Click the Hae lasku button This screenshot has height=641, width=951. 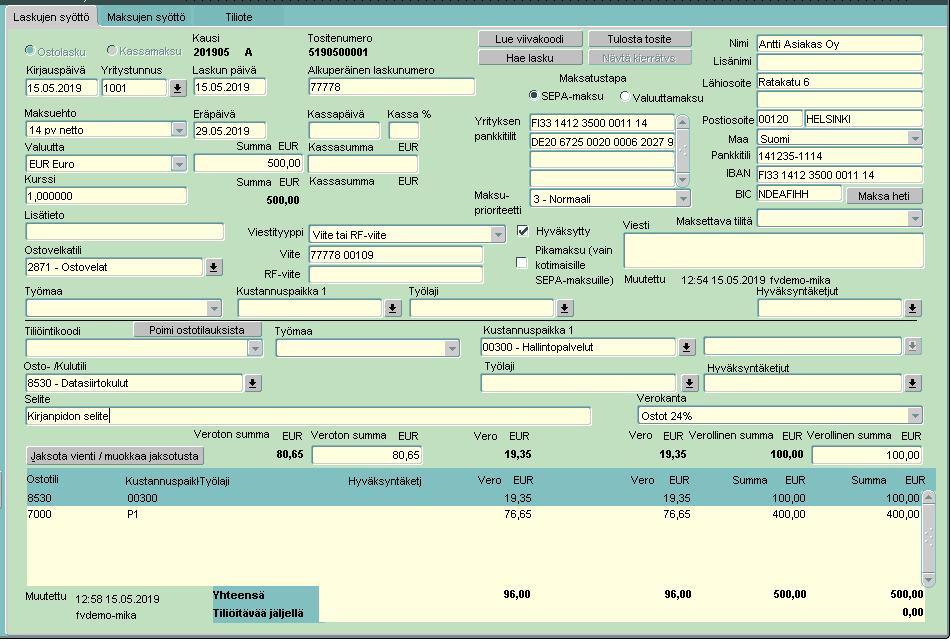(530, 58)
